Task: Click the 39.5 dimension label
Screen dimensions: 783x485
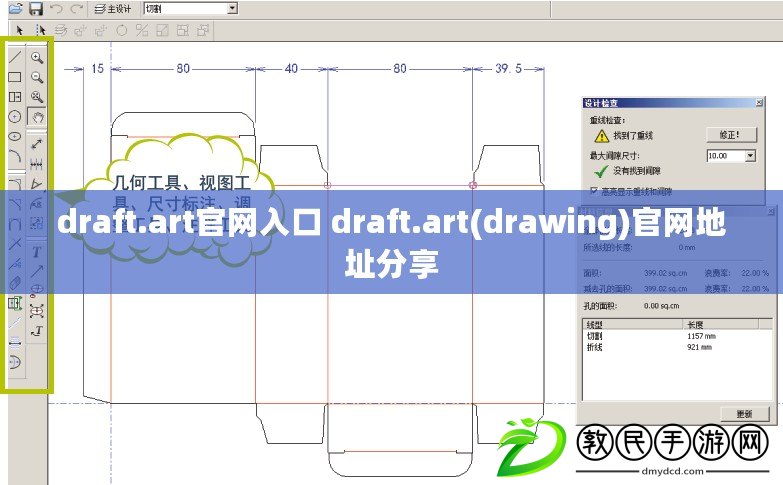Action: click(508, 68)
